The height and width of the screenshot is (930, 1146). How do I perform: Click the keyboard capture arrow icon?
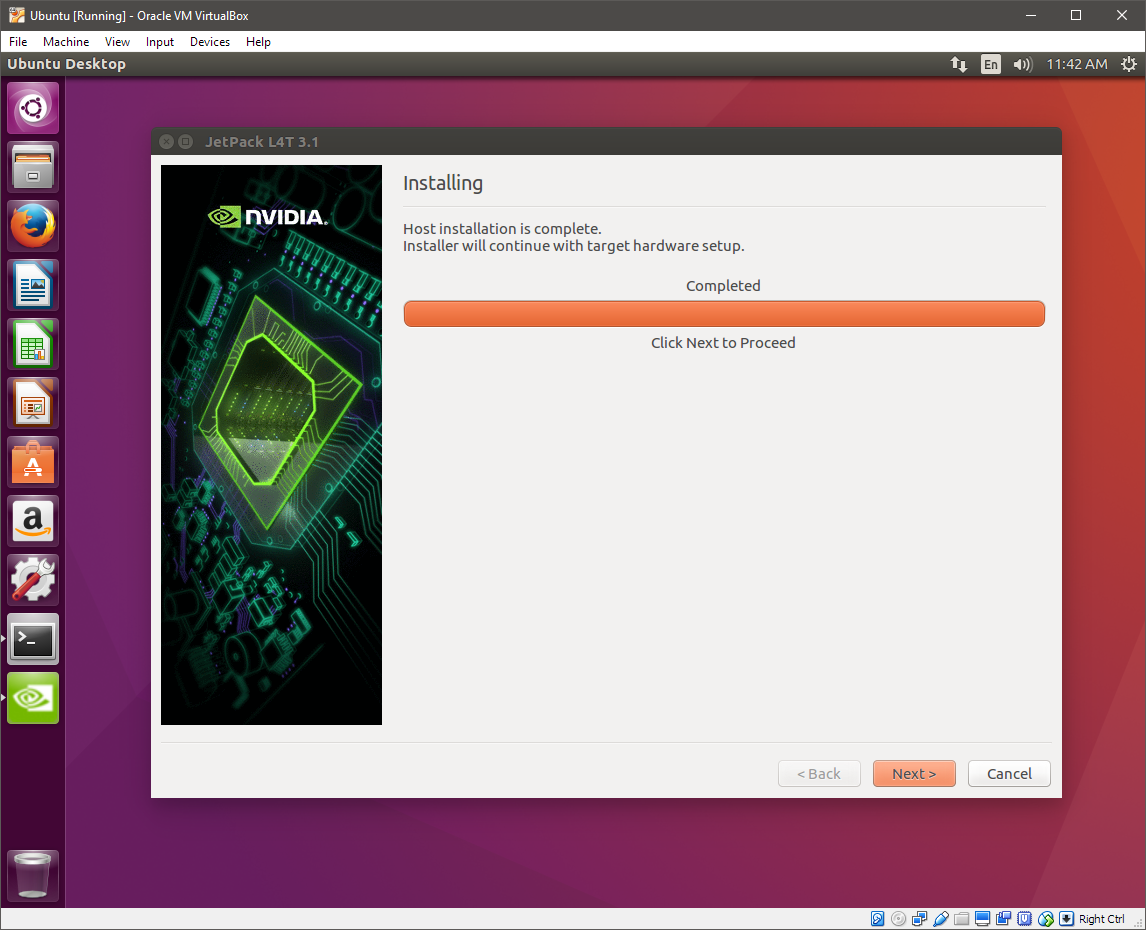coord(1066,919)
